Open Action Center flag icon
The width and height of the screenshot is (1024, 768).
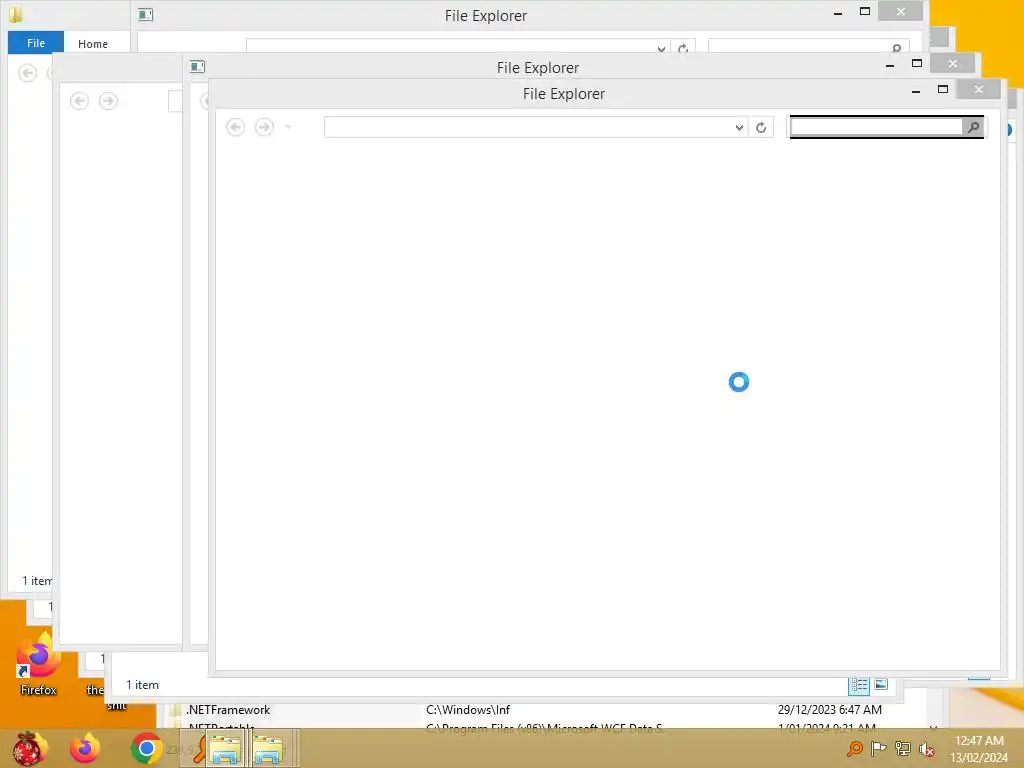[878, 748]
